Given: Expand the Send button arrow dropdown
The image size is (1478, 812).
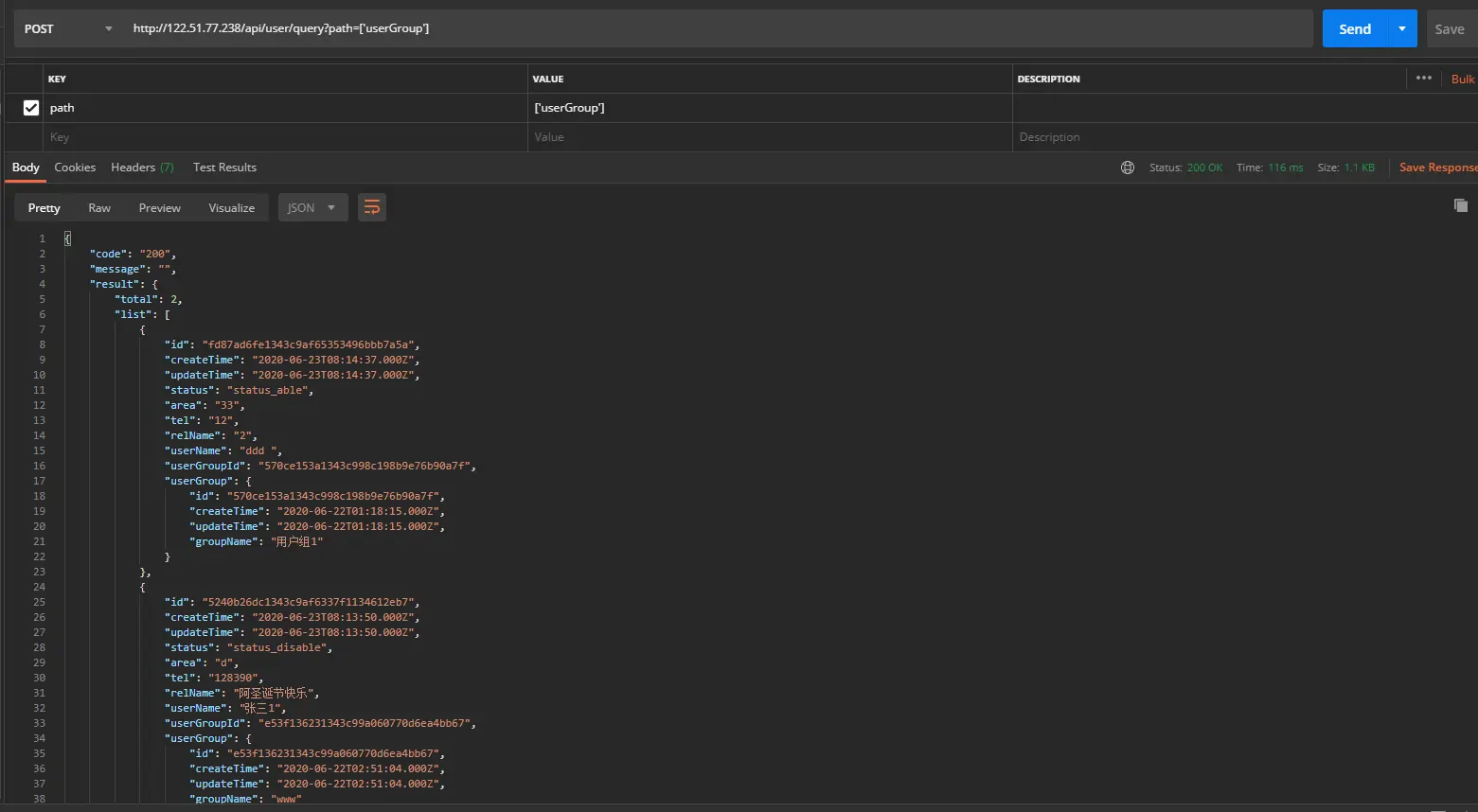Looking at the screenshot, I should 1401,28.
